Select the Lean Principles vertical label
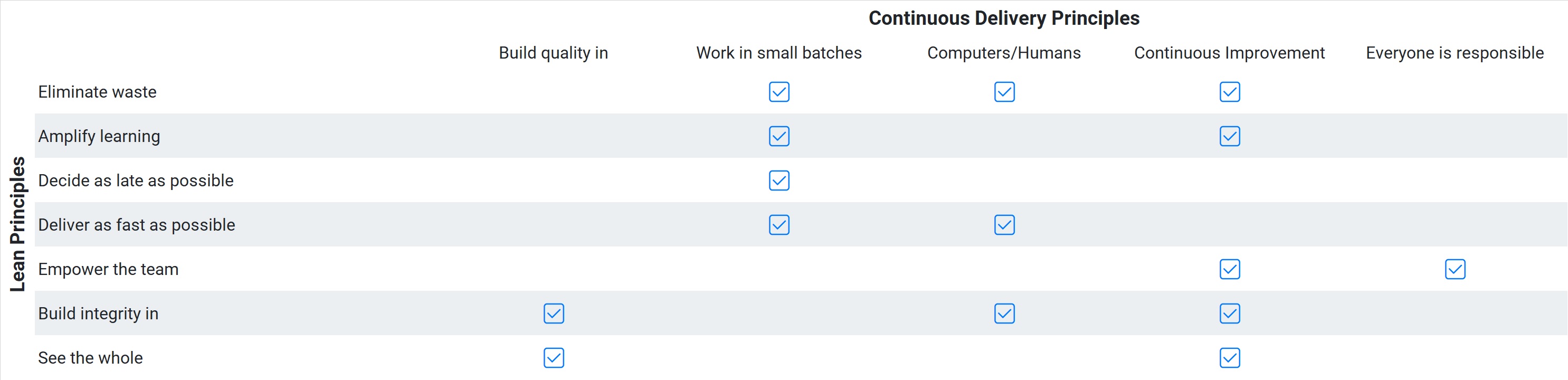 click(17, 224)
